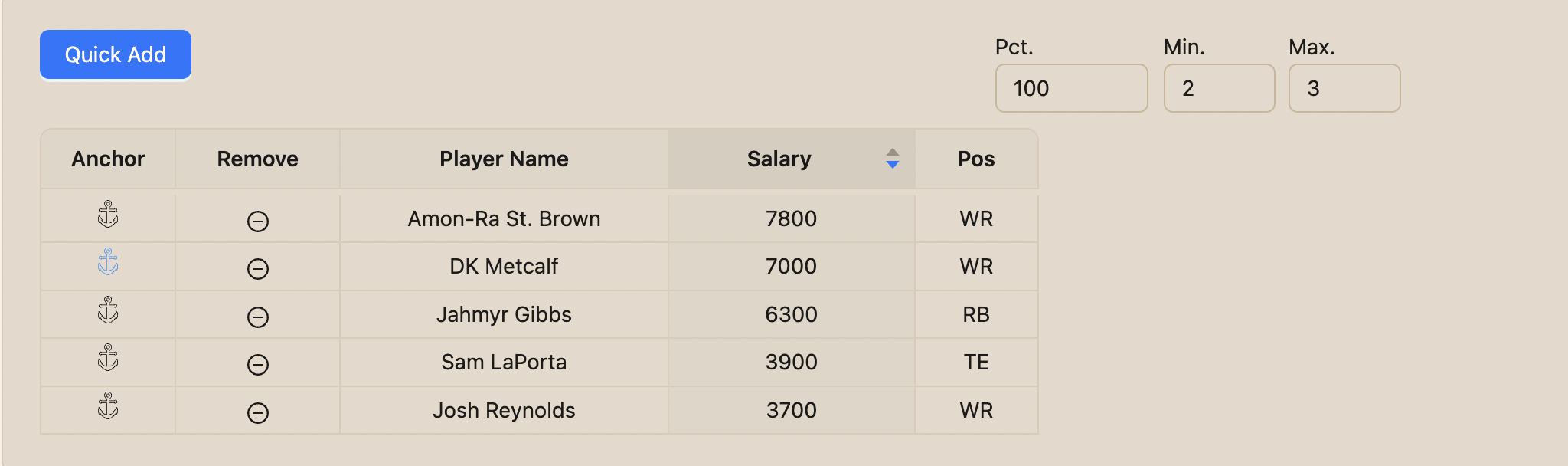Select the DK Metcalf player name cell
1568x466 pixels.
(x=504, y=267)
